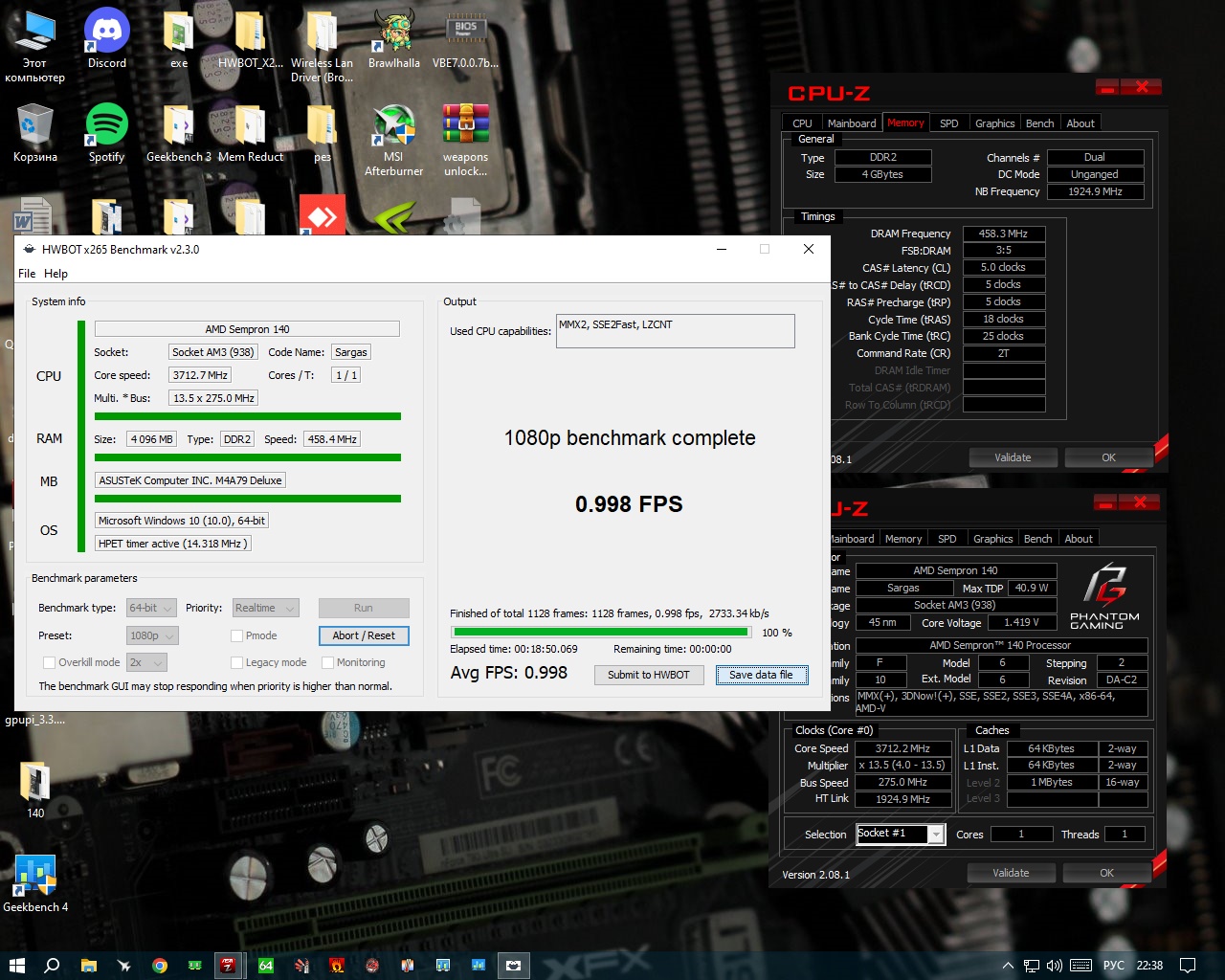Click the Abort / Reset button

click(x=364, y=635)
